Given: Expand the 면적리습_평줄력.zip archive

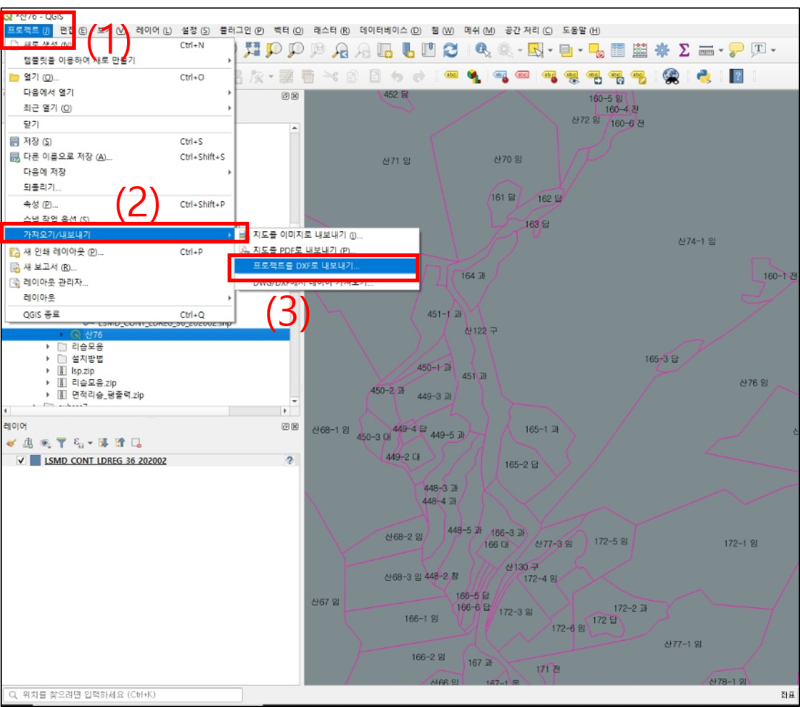Looking at the screenshot, I should click(47, 395).
